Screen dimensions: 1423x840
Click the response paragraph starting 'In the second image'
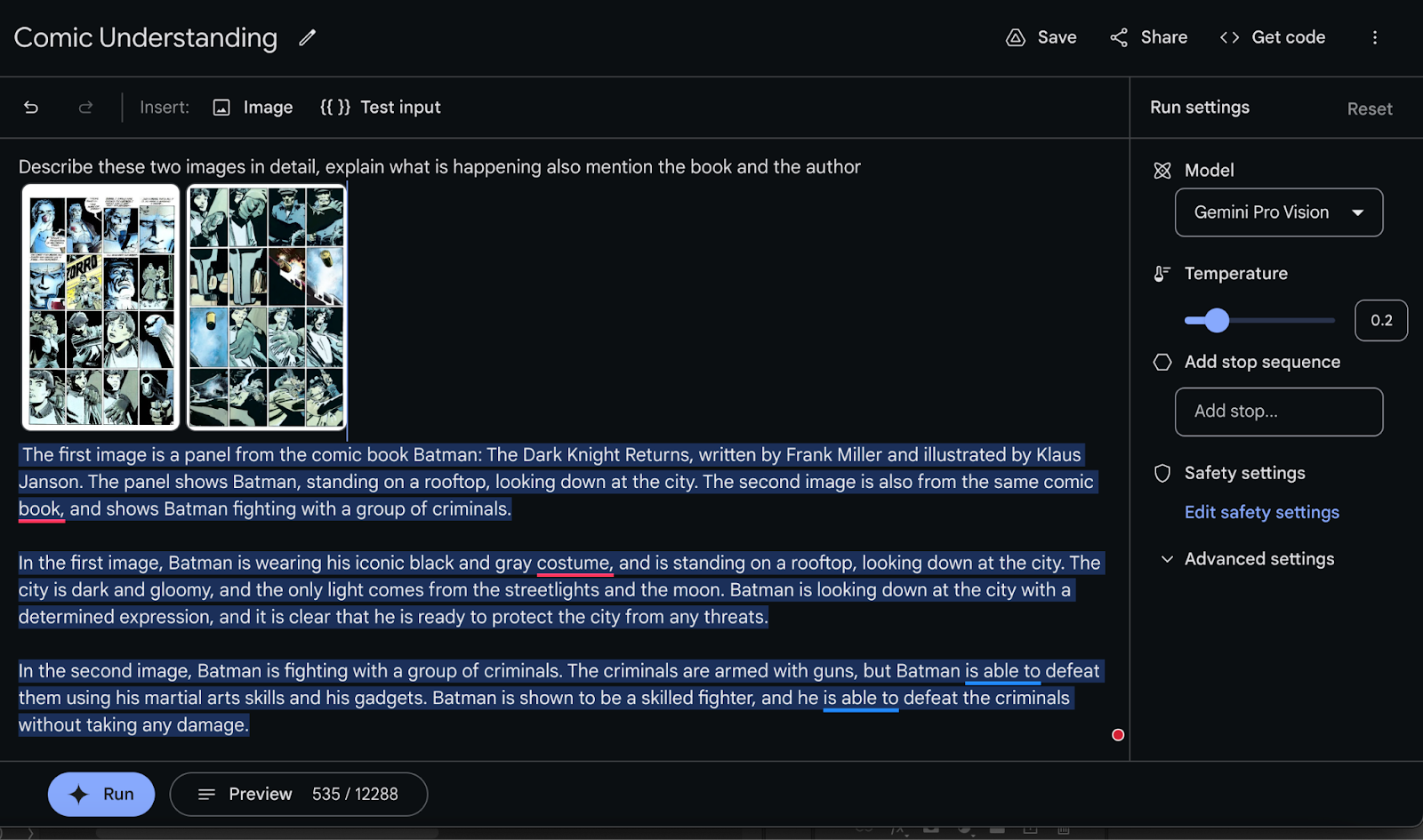pyautogui.click(x=559, y=698)
